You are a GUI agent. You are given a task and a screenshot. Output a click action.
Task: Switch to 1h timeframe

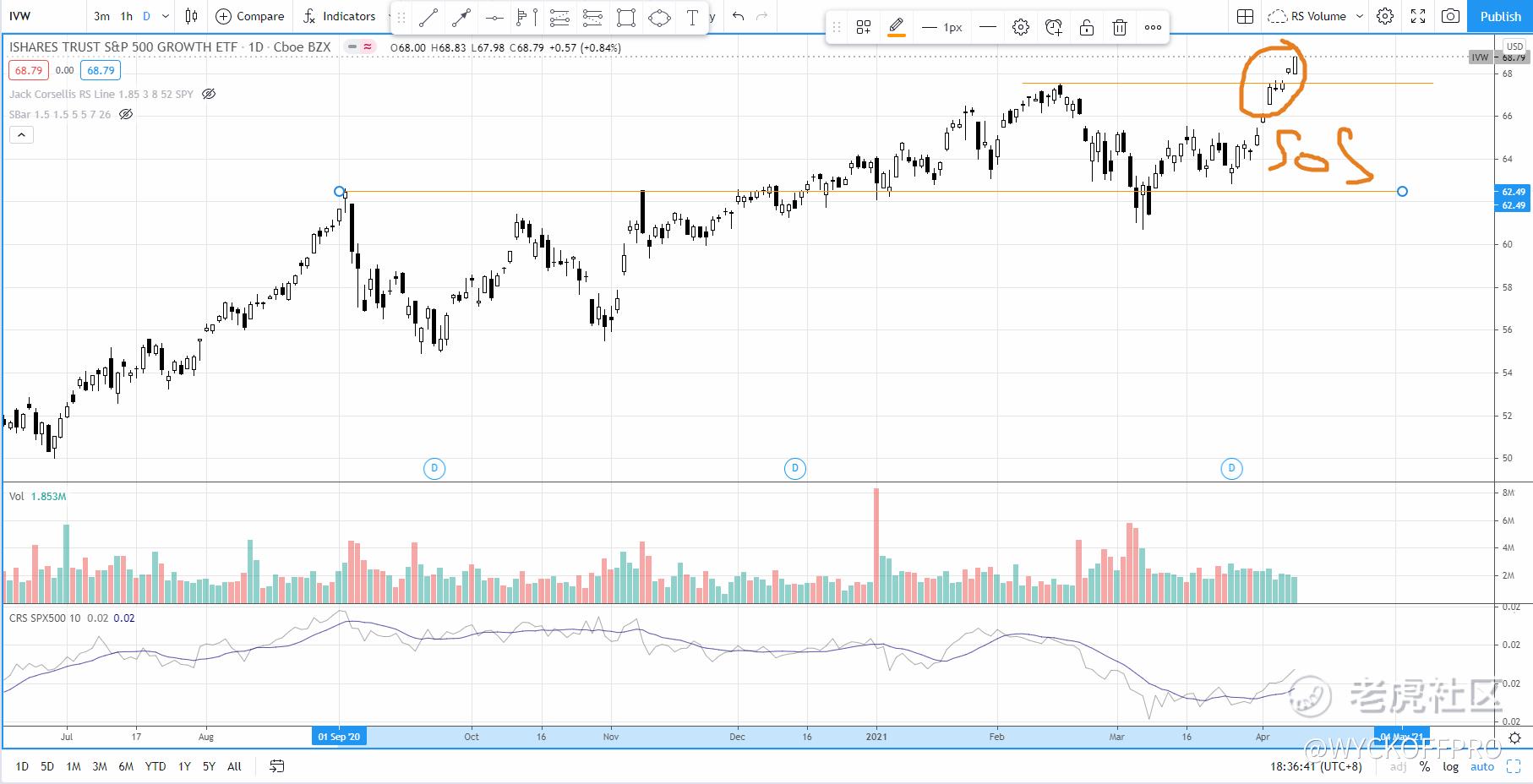tap(127, 16)
